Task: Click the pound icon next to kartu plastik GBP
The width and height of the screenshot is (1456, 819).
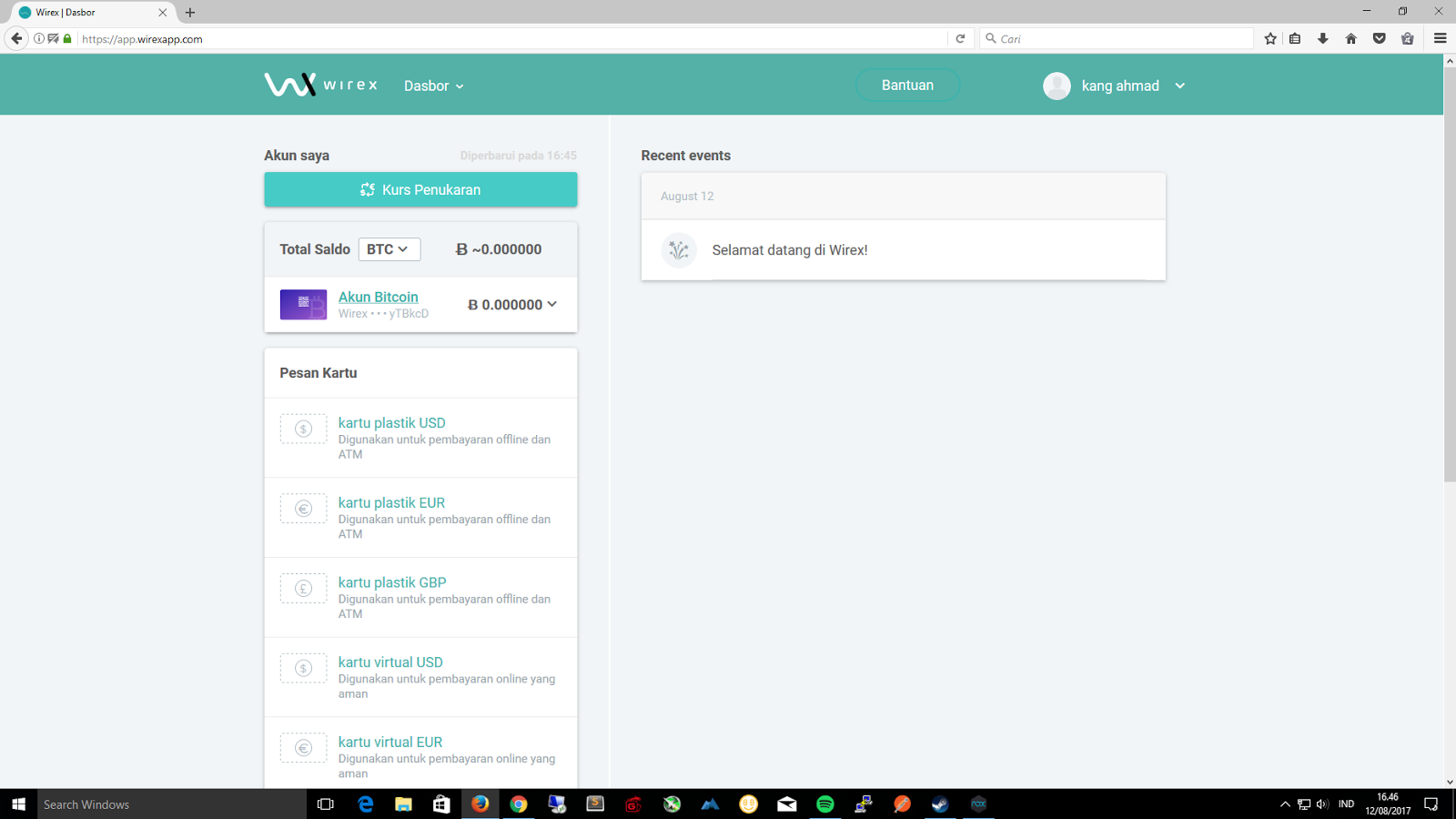Action: 303,589
